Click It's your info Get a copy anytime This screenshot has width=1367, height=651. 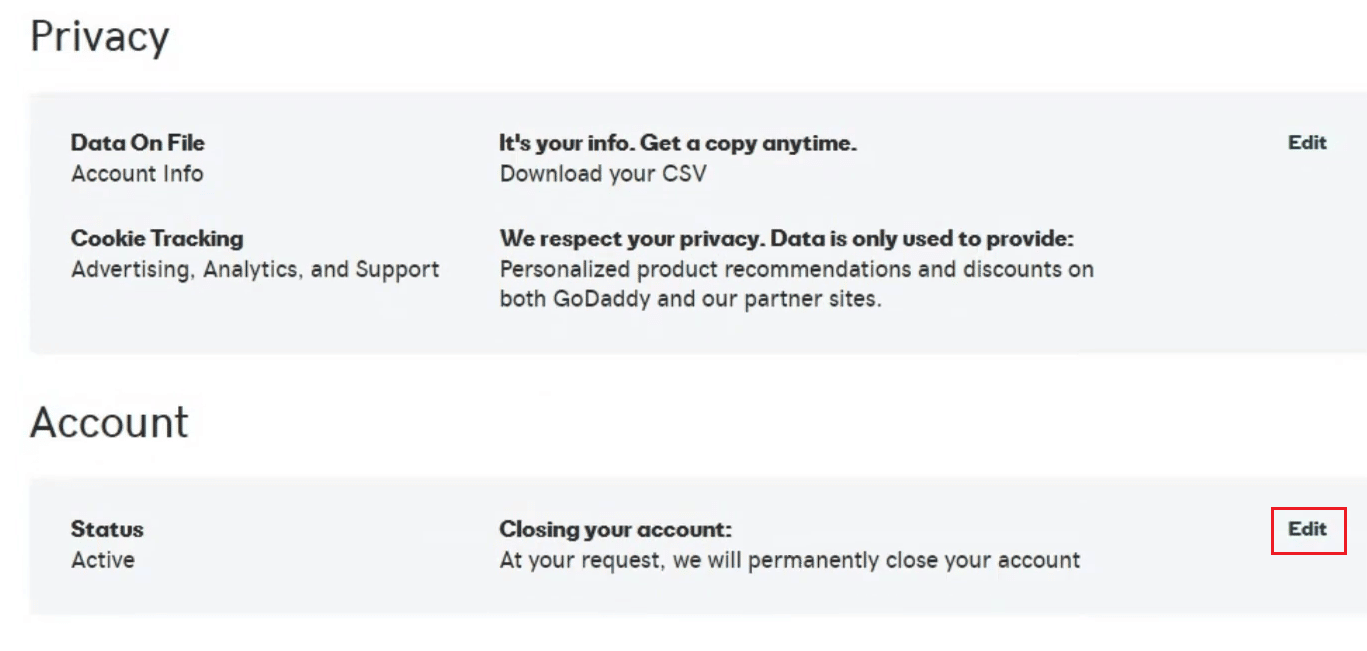tap(677, 142)
